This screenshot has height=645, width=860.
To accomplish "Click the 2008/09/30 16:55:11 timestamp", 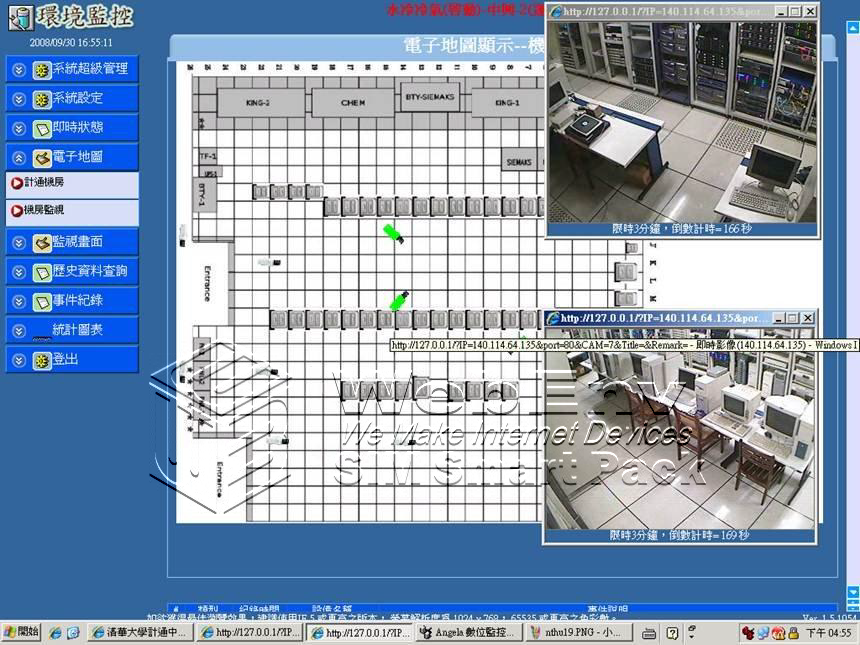I will point(71,43).
